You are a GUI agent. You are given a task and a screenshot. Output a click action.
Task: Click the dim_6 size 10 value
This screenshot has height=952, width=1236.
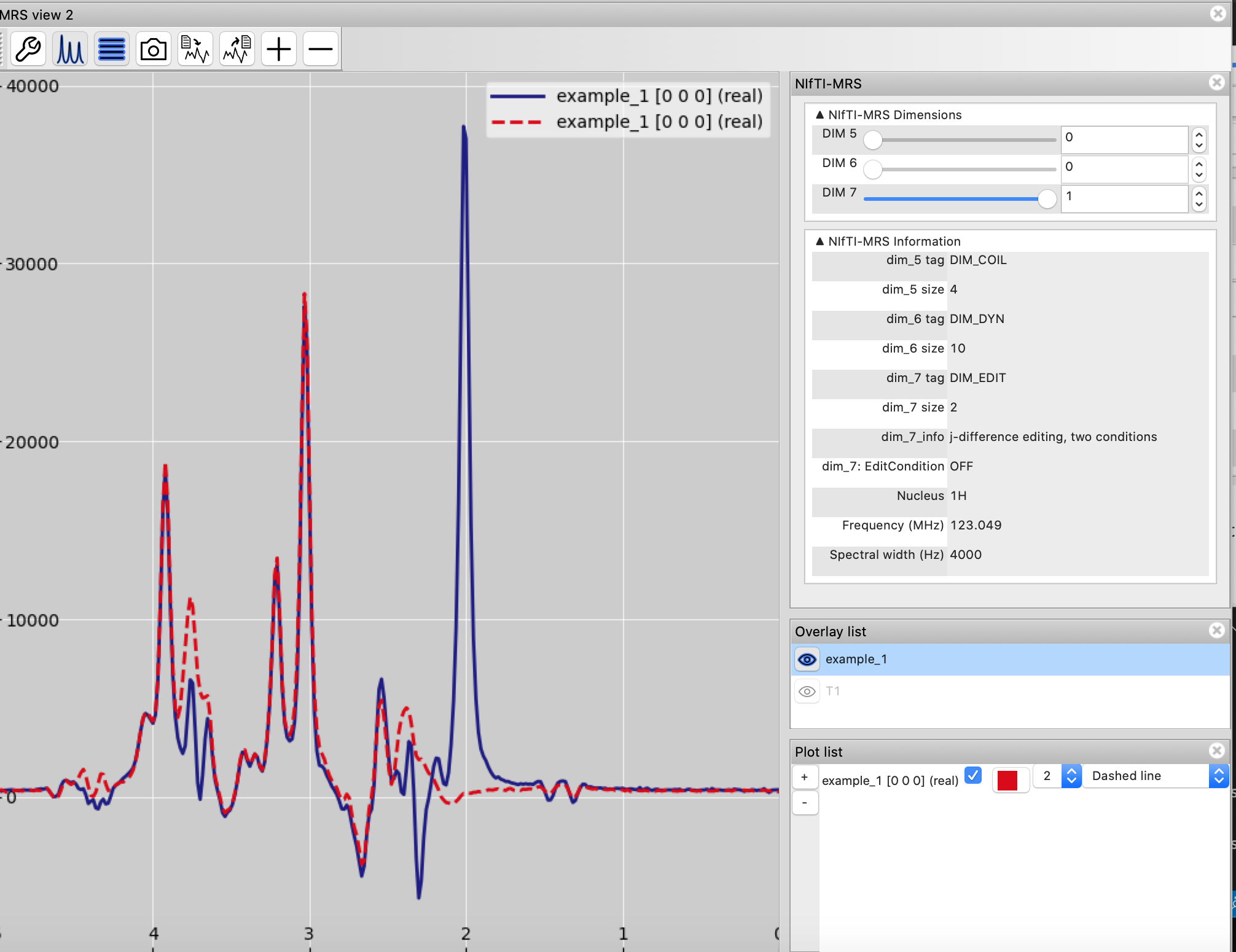point(958,349)
